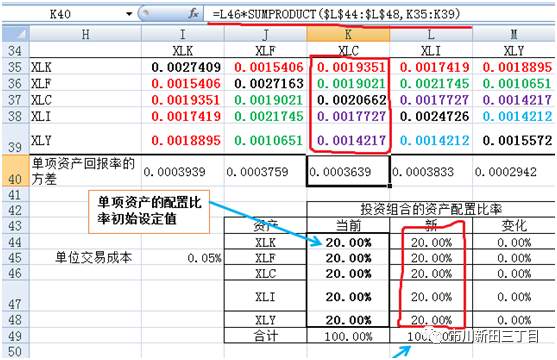Click the fx Insert Function icon

[x=194, y=14]
